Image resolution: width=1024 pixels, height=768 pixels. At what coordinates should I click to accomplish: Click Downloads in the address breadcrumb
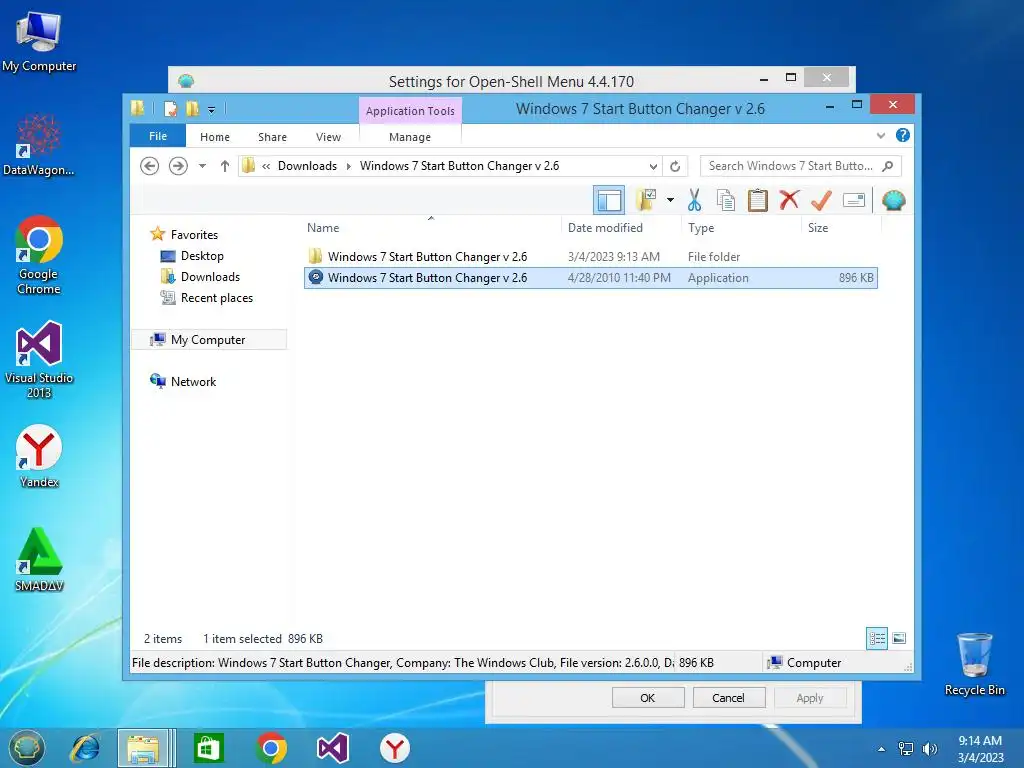point(308,166)
